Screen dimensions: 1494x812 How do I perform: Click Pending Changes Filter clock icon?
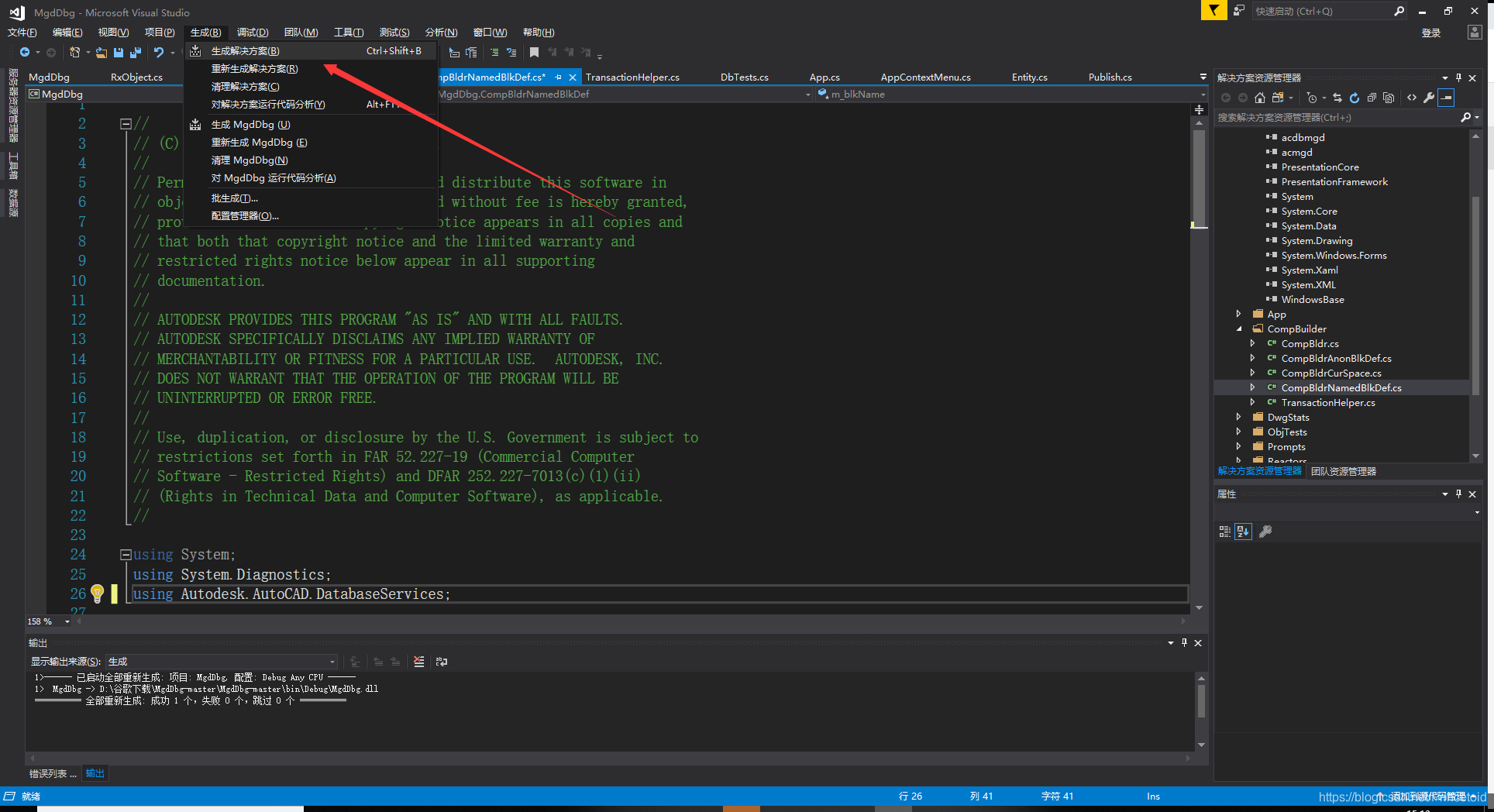[1311, 98]
